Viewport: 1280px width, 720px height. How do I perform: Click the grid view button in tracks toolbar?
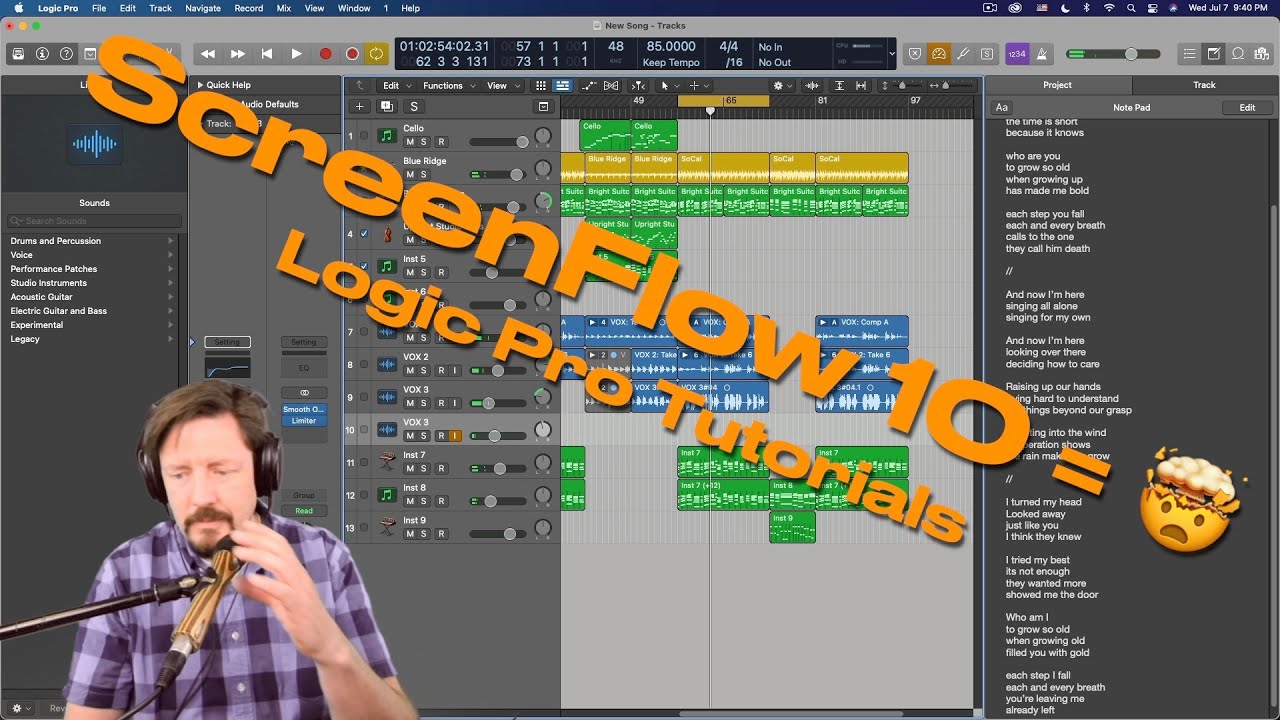coord(541,86)
